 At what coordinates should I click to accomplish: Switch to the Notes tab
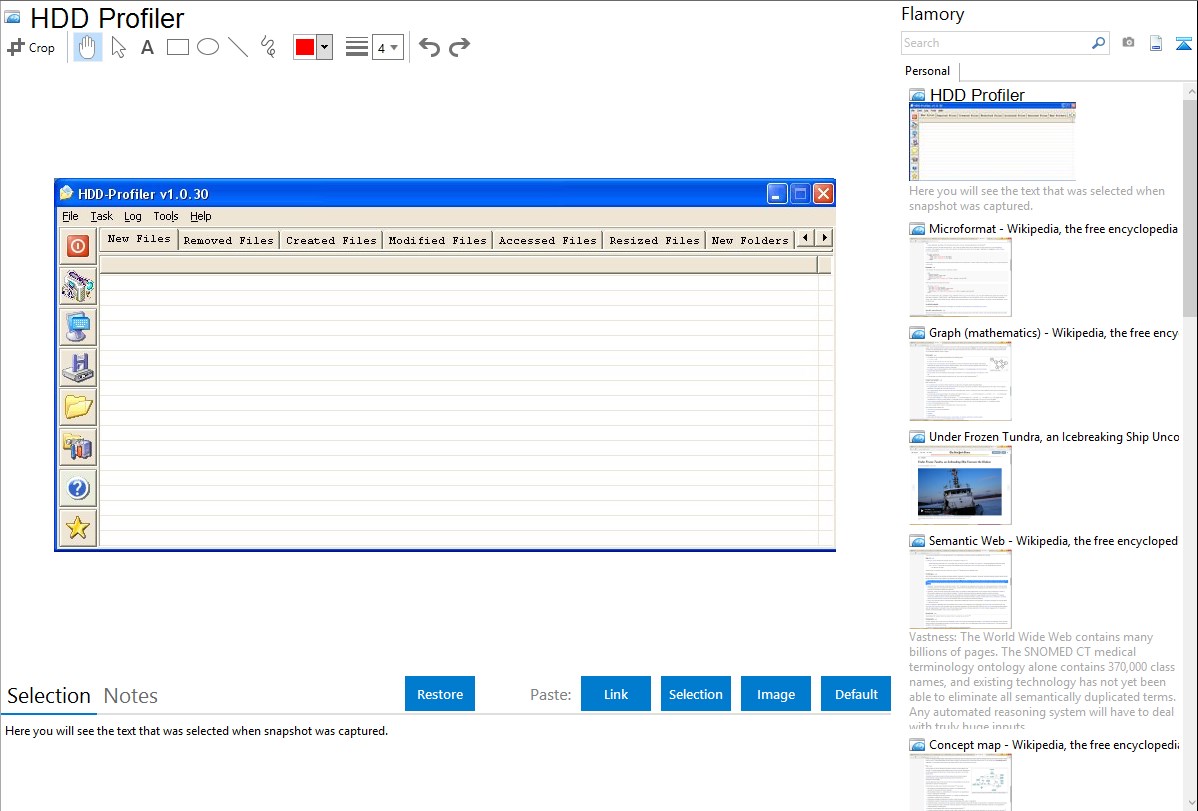pos(131,696)
